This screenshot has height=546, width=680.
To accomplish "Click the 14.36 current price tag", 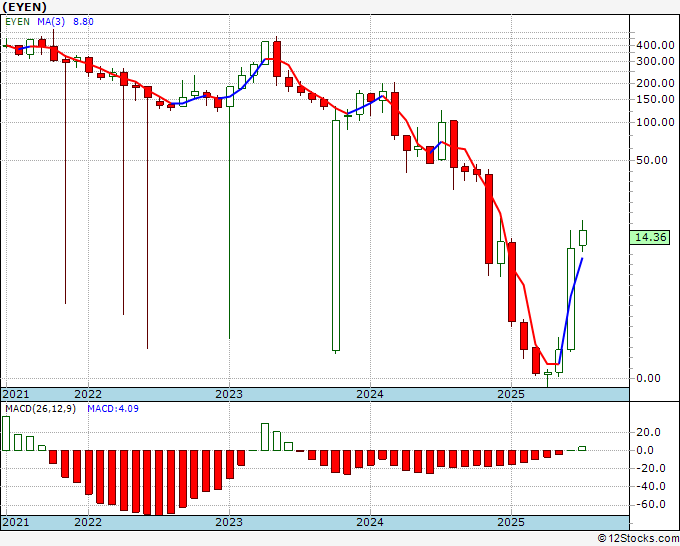I will pyautogui.click(x=650, y=237).
